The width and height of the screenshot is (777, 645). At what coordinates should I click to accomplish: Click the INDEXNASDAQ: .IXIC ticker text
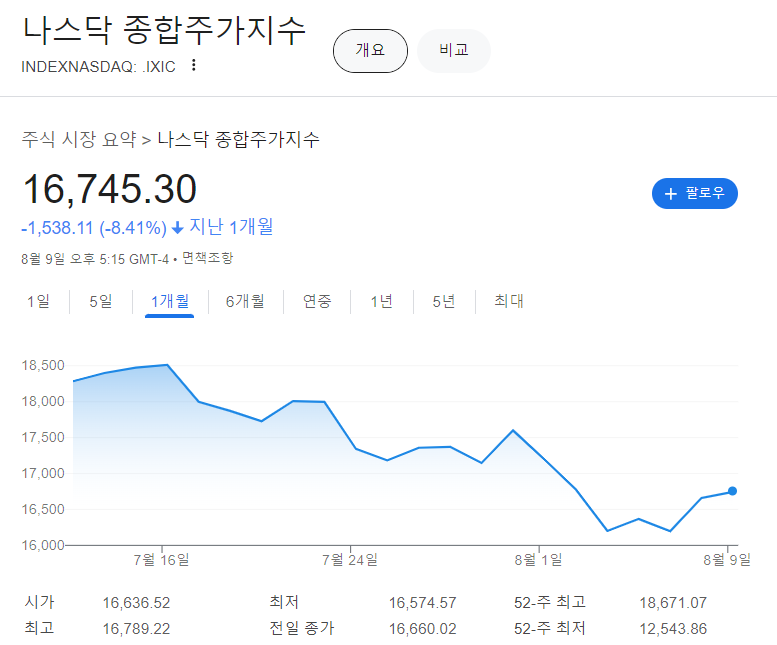[x=98, y=66]
